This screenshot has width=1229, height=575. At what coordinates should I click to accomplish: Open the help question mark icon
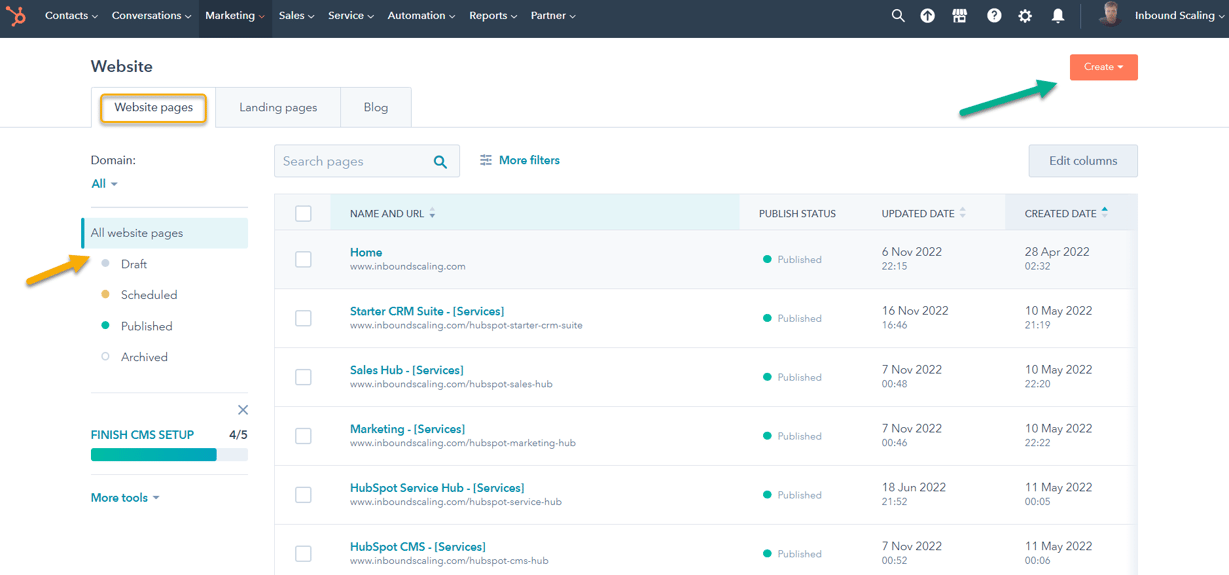click(994, 16)
